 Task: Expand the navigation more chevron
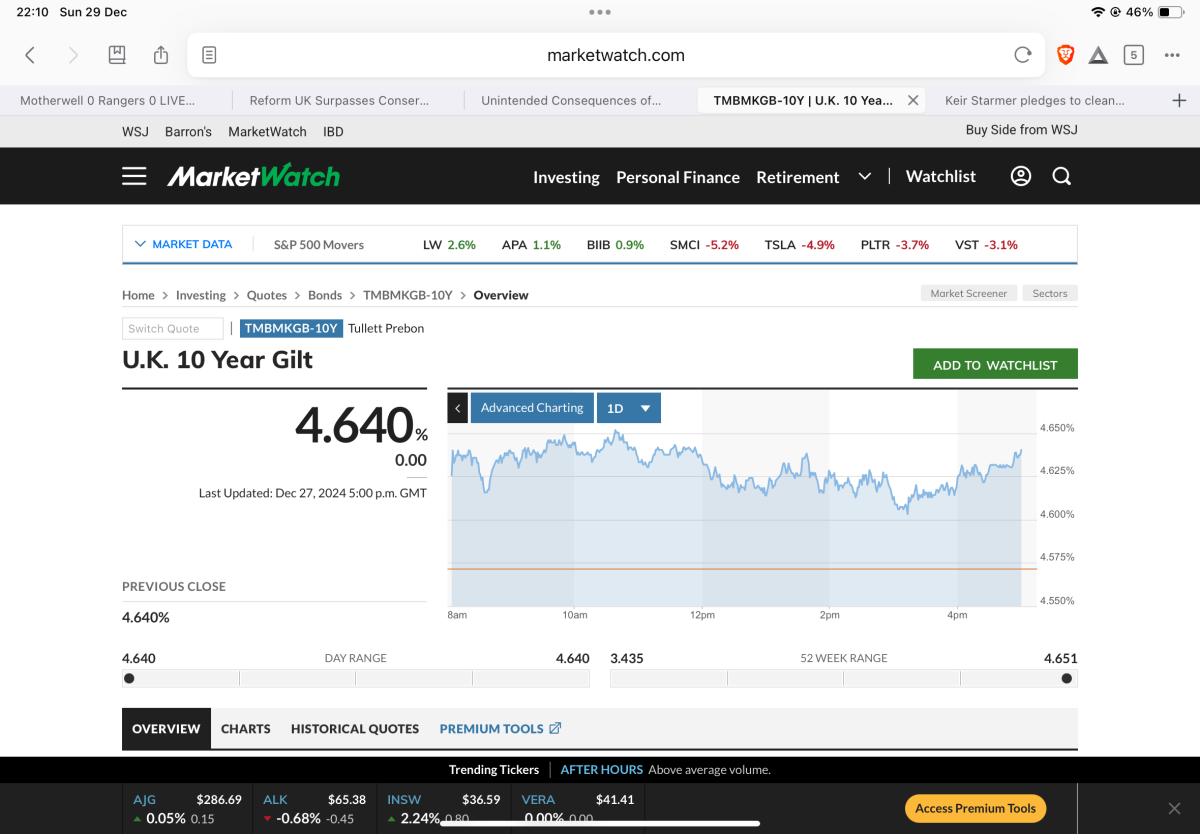865,177
